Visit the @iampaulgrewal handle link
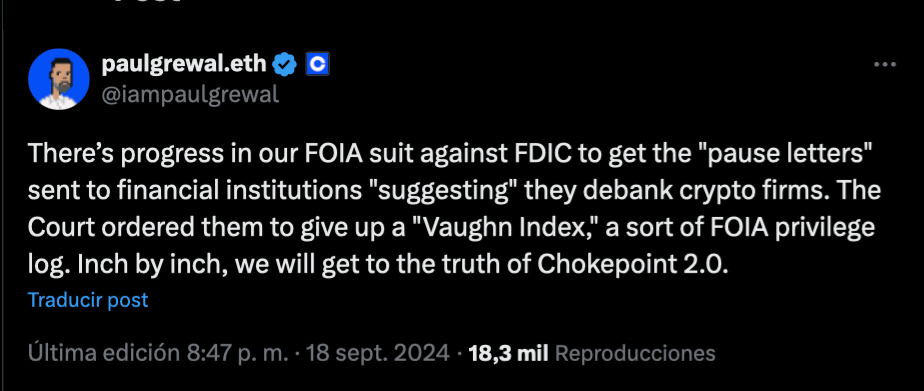The width and height of the screenshot is (924, 391). pyautogui.click(x=190, y=94)
